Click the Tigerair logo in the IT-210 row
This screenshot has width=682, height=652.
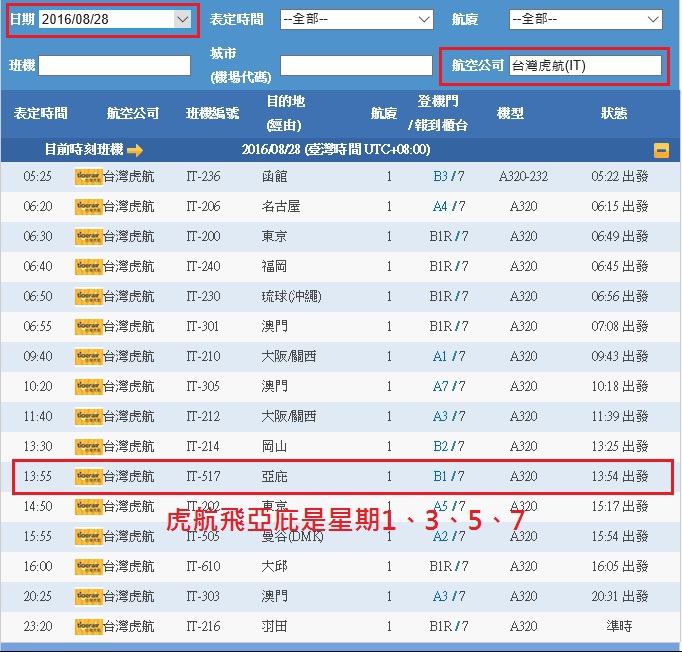89,357
